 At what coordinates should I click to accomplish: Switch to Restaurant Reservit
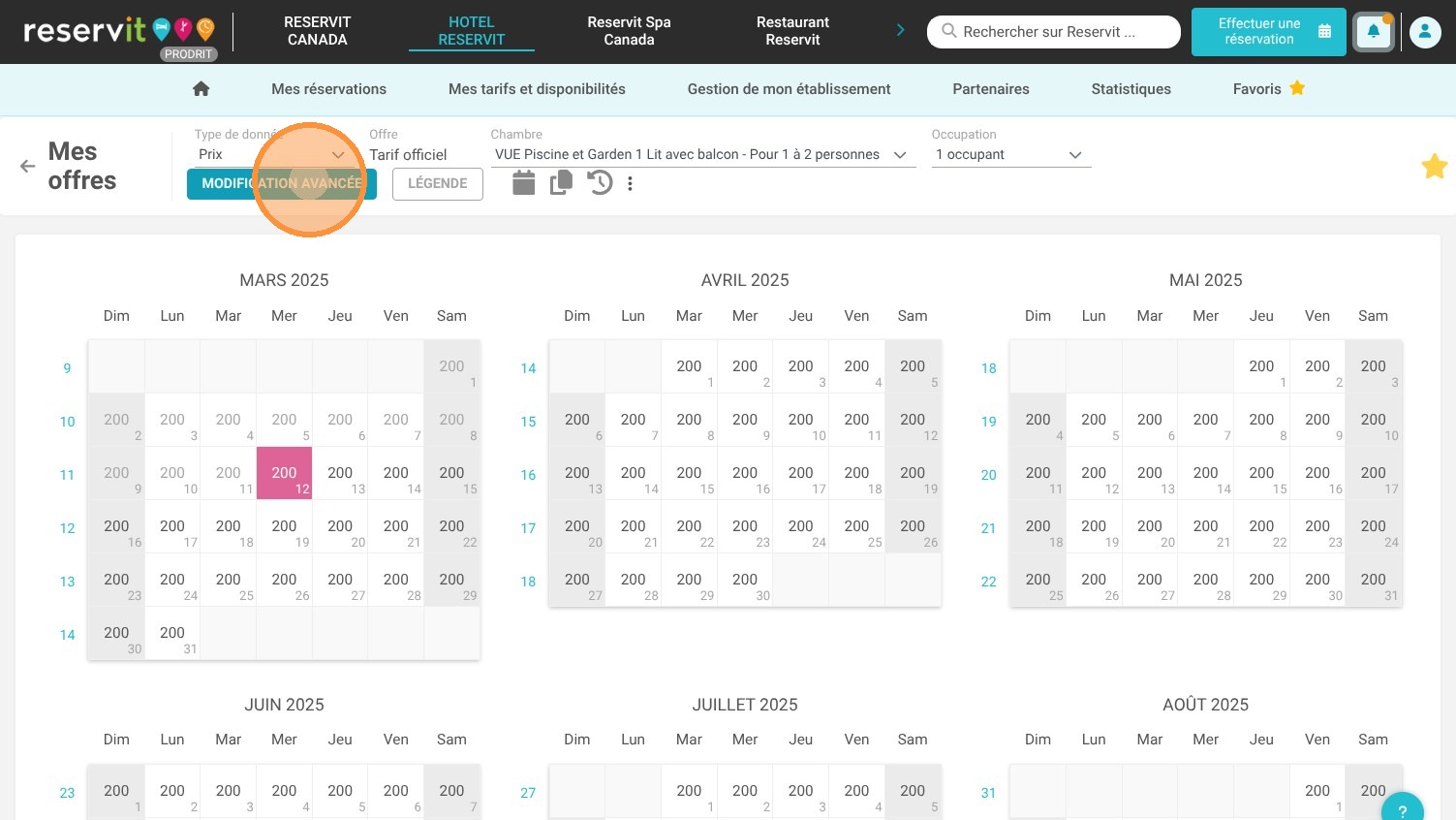[792, 31]
